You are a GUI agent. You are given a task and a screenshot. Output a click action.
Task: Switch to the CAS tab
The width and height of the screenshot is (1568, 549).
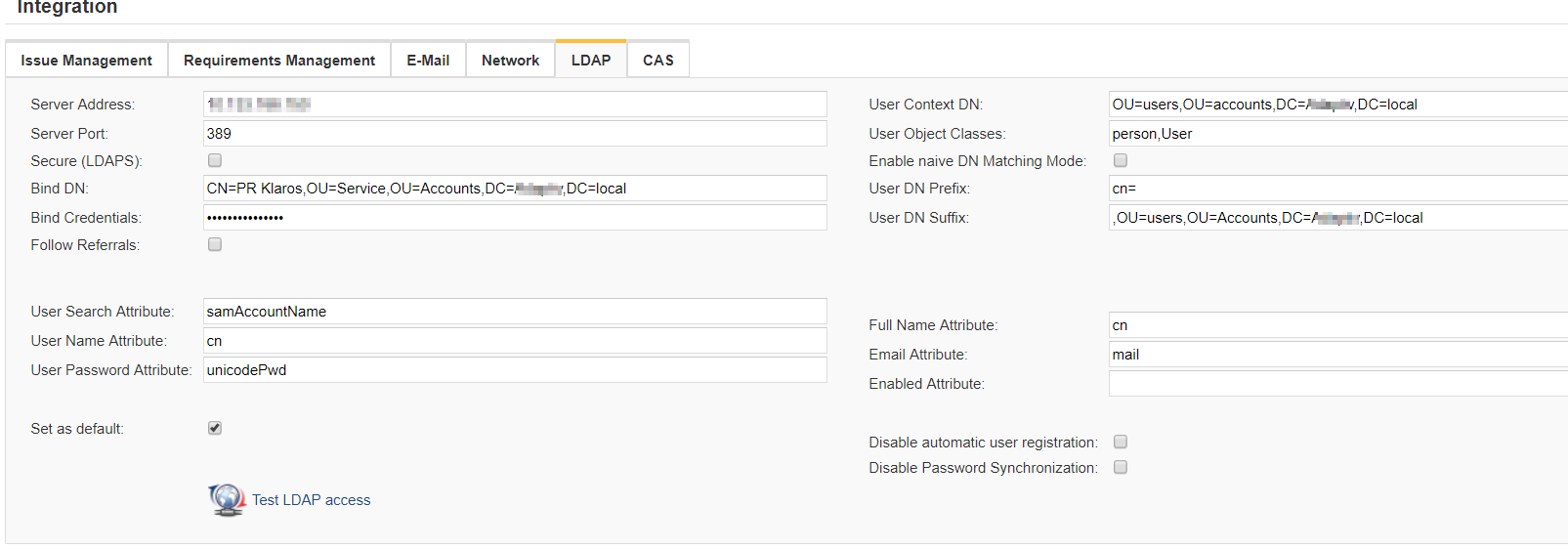pos(657,61)
